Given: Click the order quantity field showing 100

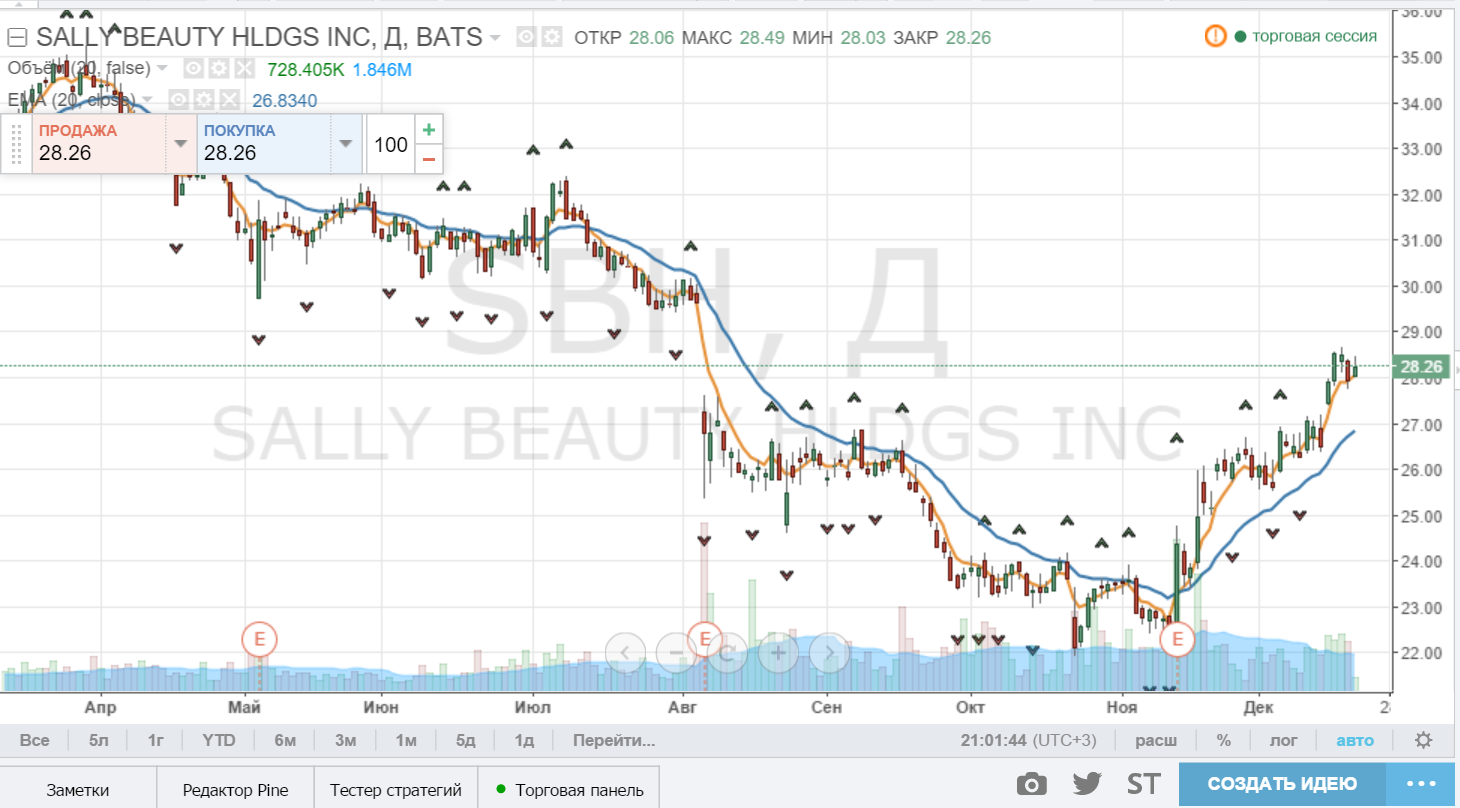Looking at the screenshot, I should pyautogui.click(x=390, y=144).
